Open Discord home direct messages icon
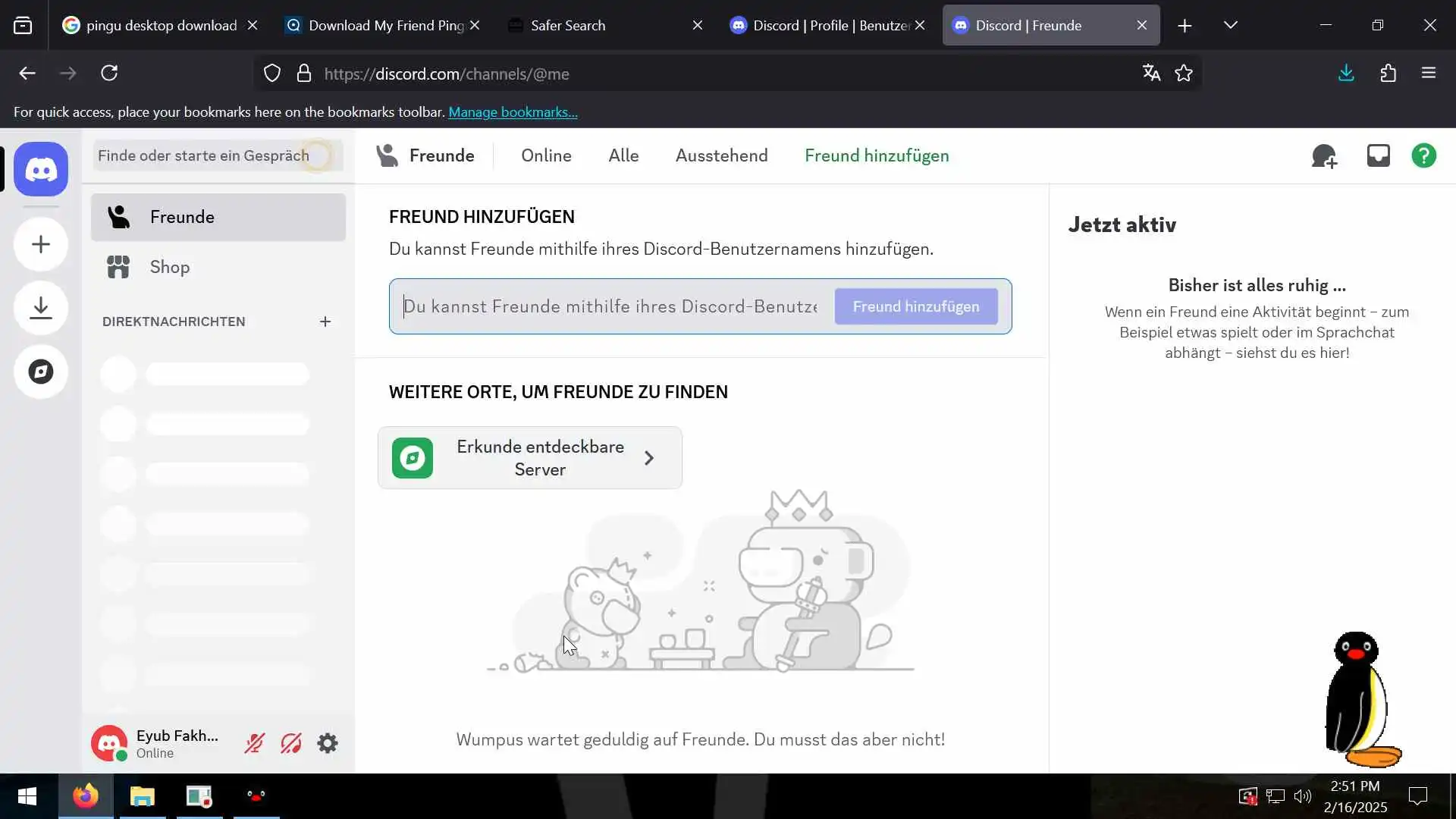 (x=41, y=169)
